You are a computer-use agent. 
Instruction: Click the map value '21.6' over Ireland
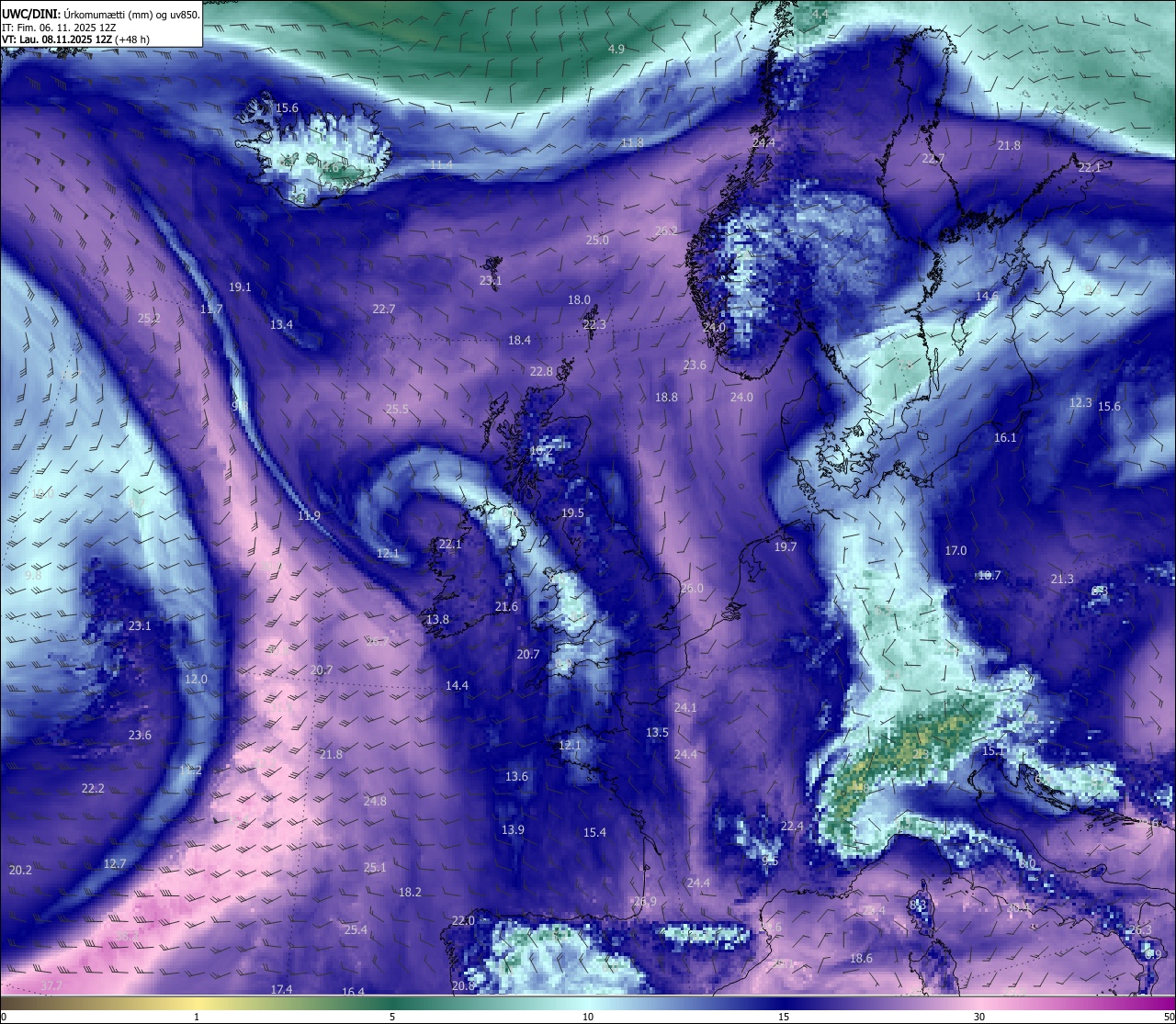(x=506, y=606)
